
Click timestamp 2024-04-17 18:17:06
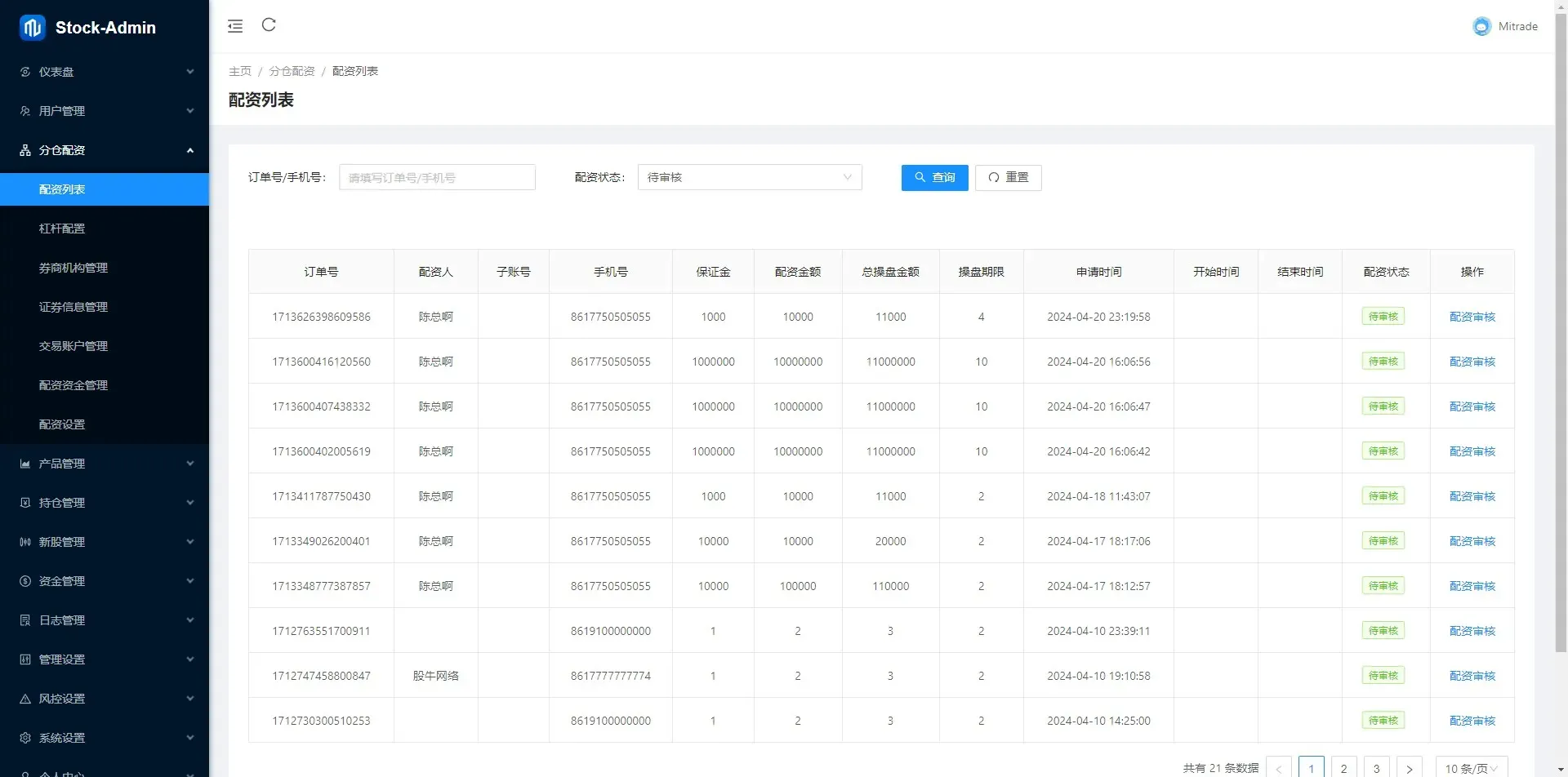[x=1098, y=541]
